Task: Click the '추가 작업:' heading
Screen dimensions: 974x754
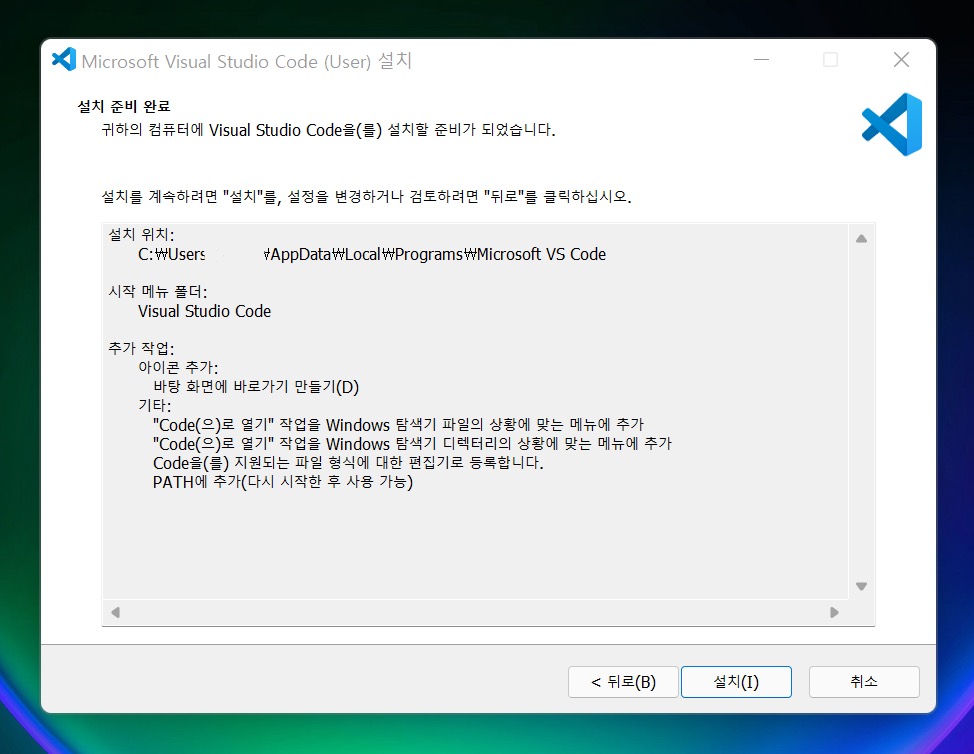Action: (141, 348)
